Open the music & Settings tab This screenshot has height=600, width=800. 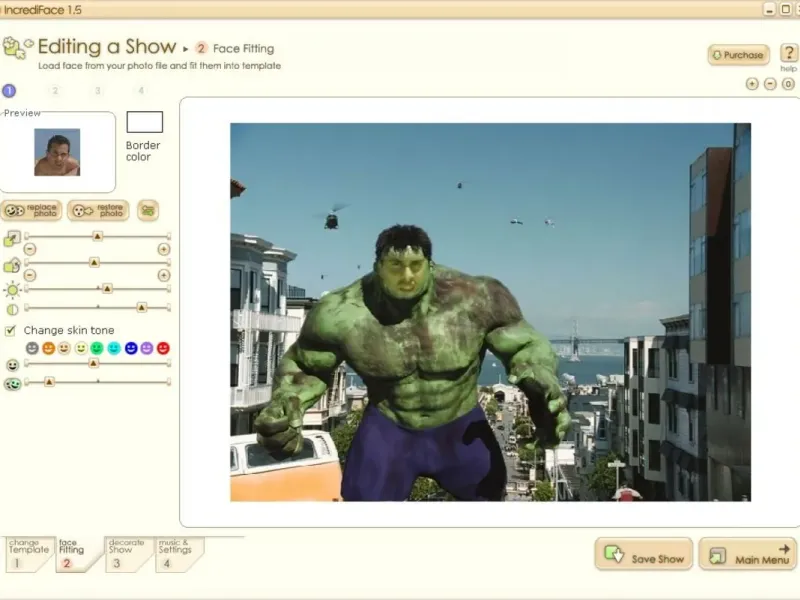pyautogui.click(x=178, y=554)
